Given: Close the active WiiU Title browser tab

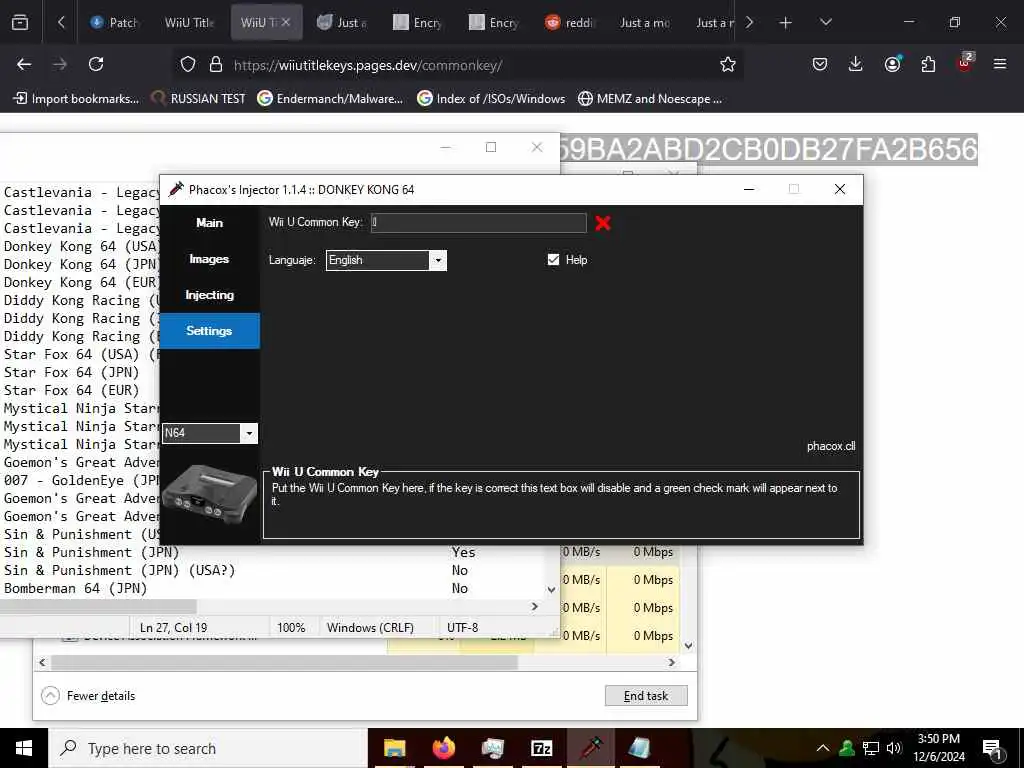Looking at the screenshot, I should [x=285, y=23].
